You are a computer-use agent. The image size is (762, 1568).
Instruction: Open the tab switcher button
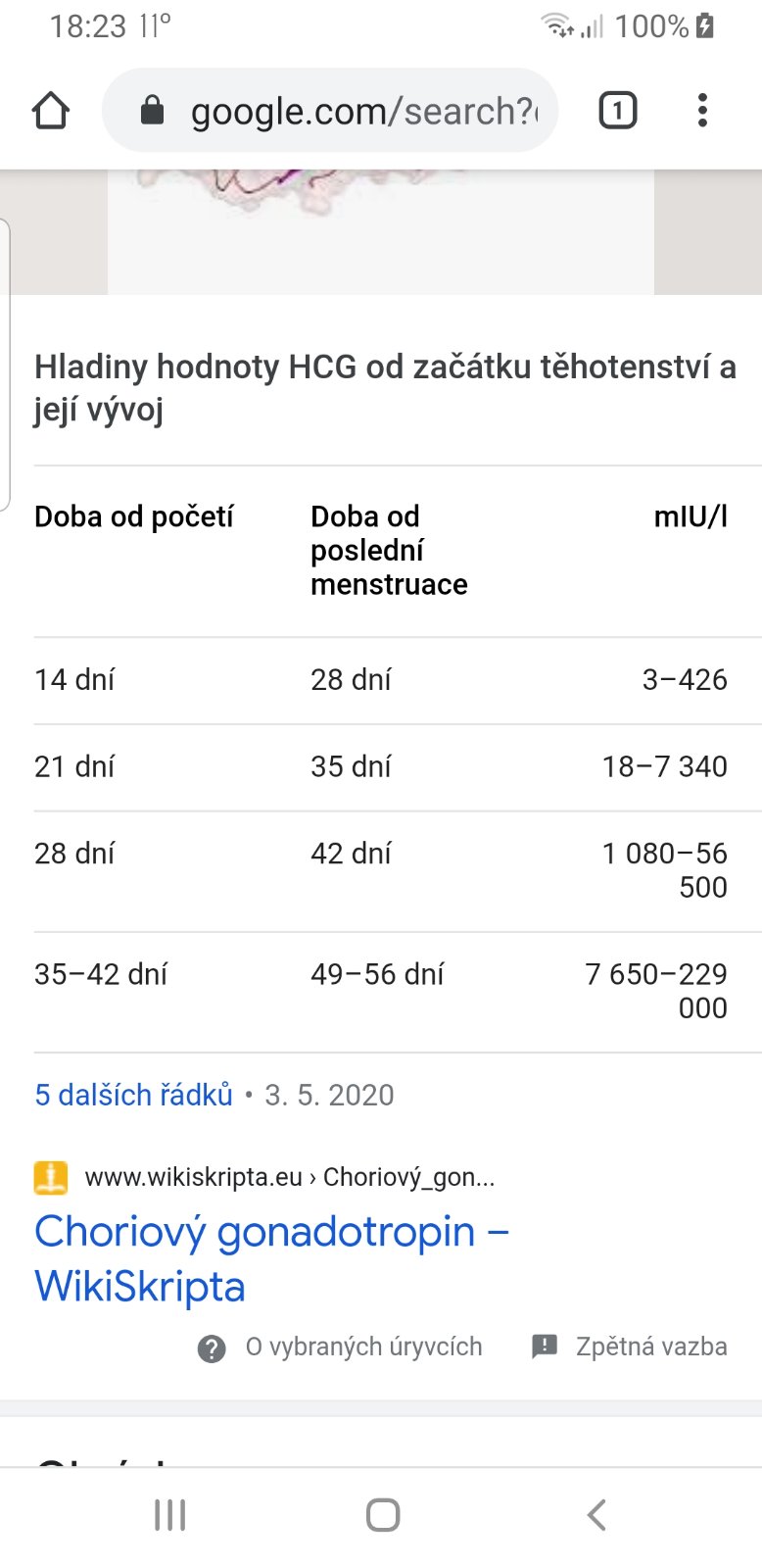click(617, 111)
